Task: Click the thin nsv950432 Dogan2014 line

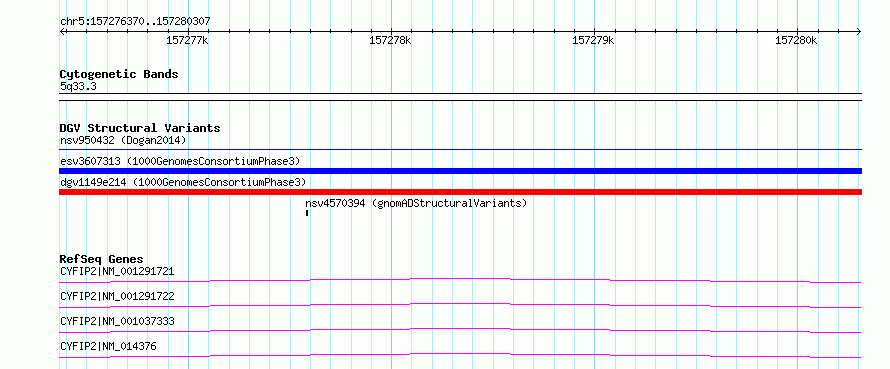Action: (460, 150)
